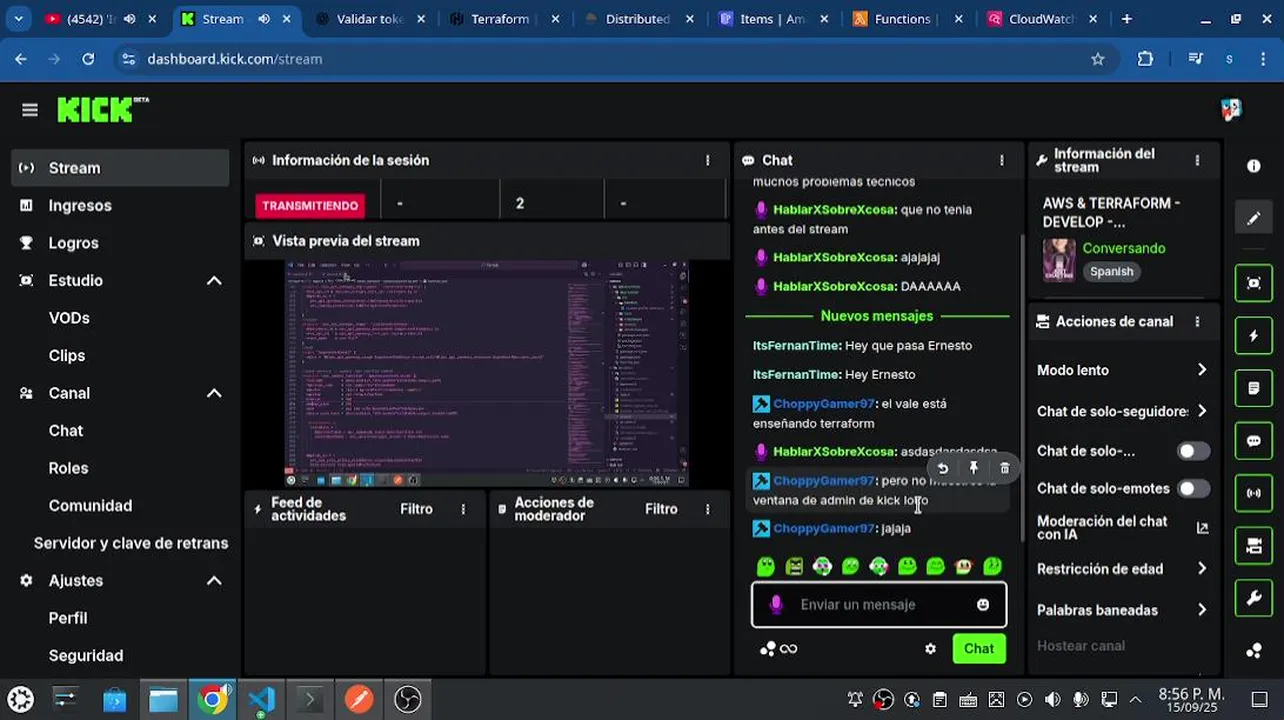This screenshot has height=720, width=1284.
Task: Open VODs under Estudio
Action: (x=69, y=318)
